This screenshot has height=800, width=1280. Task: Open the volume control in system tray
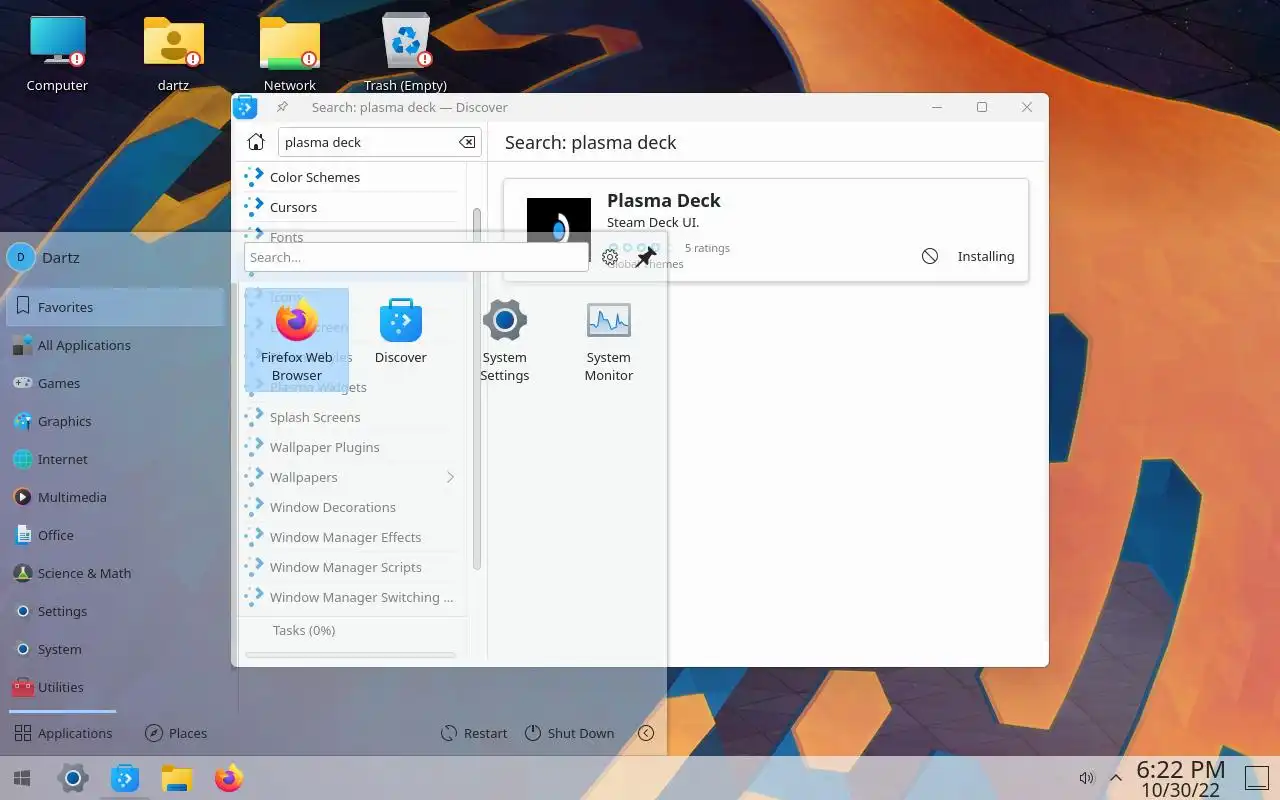(1087, 778)
